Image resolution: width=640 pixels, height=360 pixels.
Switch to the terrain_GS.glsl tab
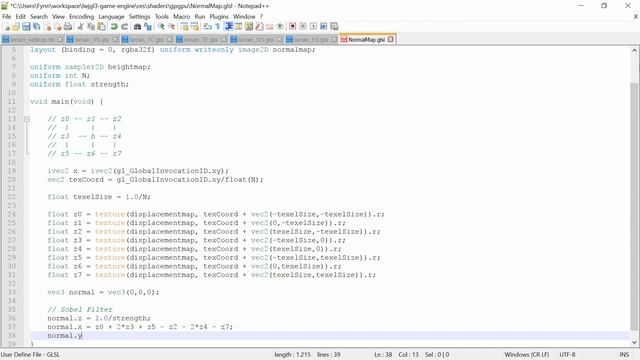256,40
